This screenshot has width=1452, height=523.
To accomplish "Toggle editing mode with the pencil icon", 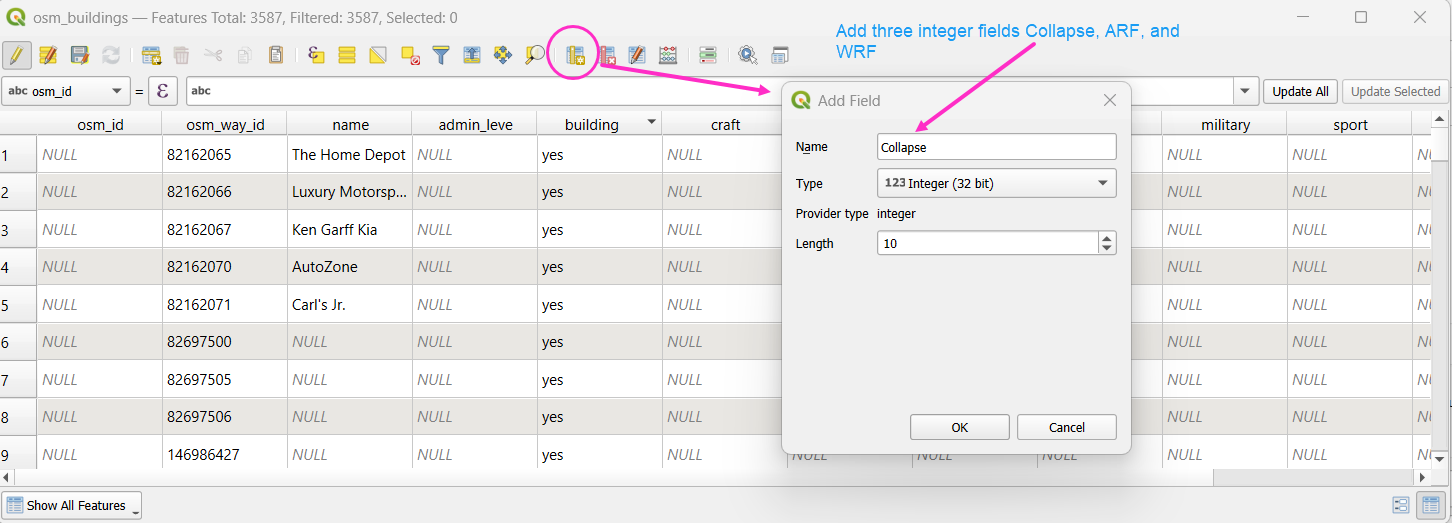I will click(x=17, y=55).
